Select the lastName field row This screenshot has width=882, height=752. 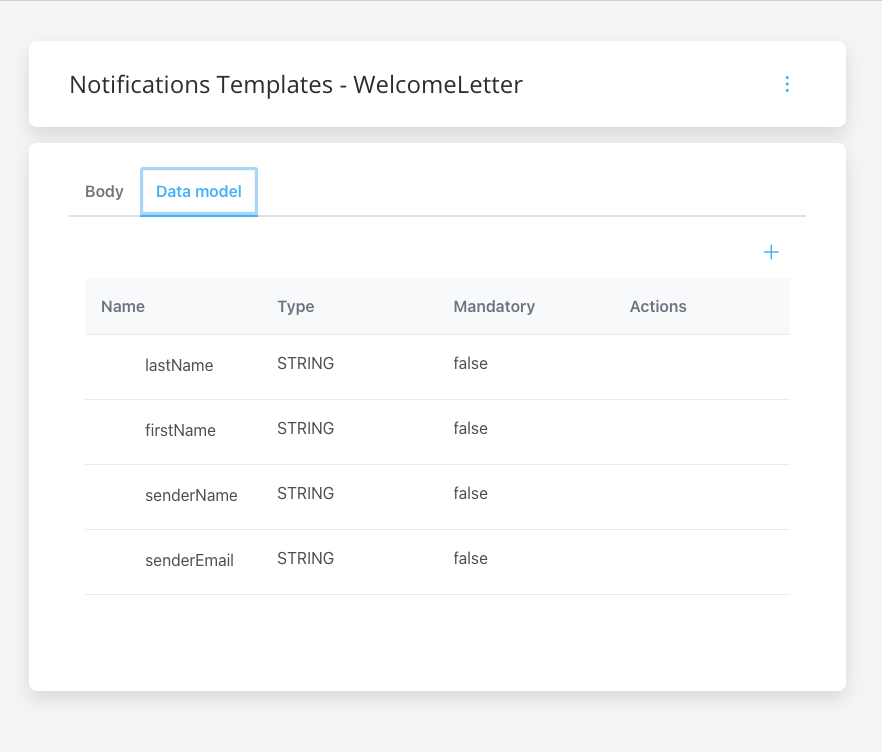click(437, 367)
